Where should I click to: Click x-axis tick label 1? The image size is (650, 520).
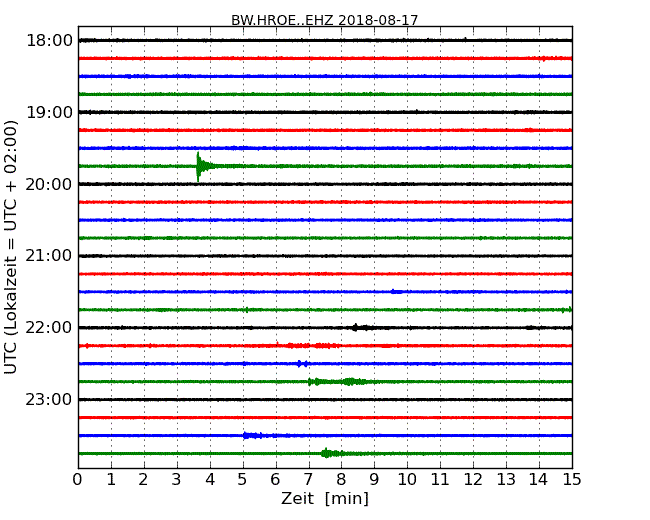click(x=111, y=480)
